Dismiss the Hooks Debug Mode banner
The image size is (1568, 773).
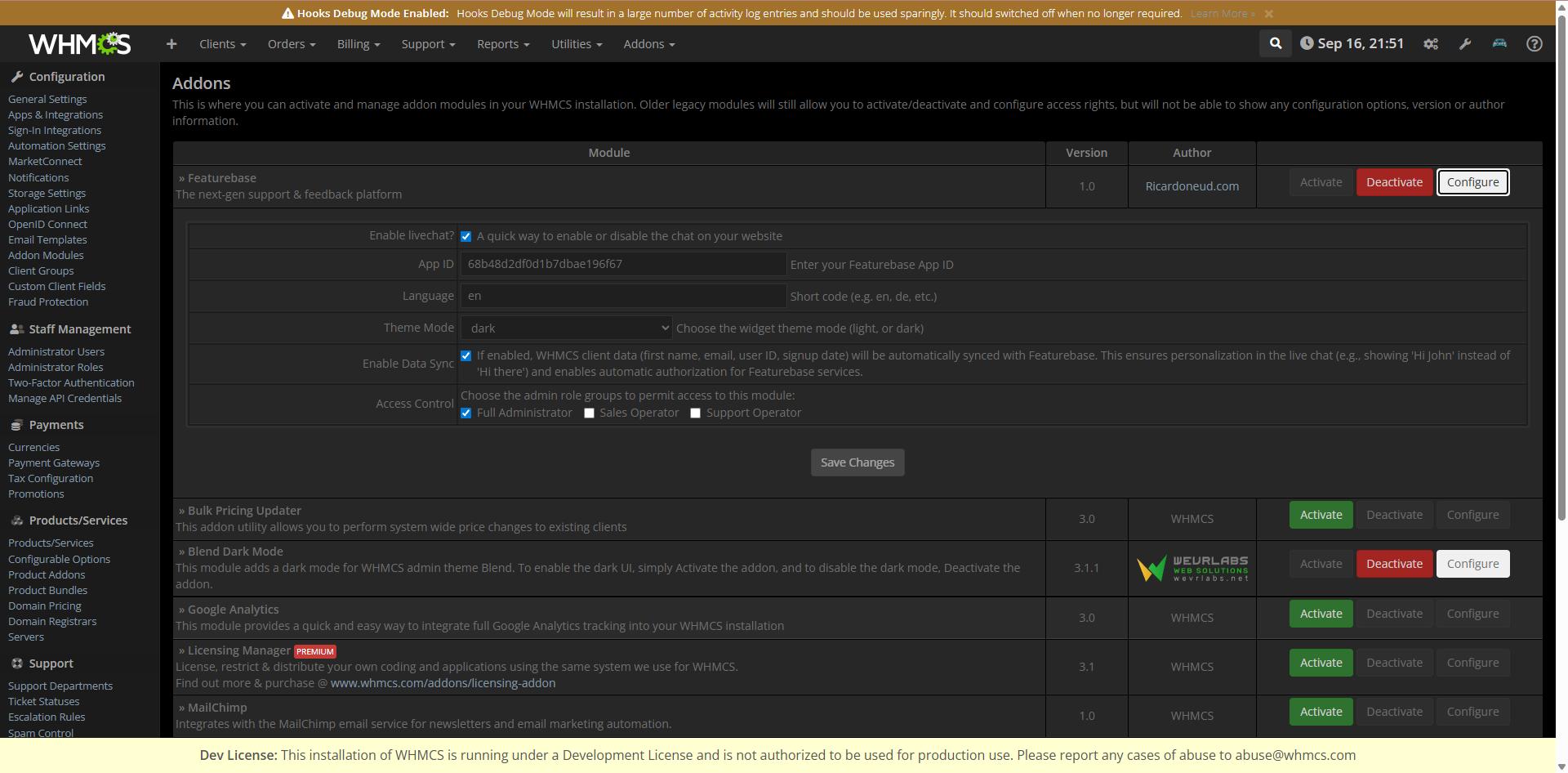click(1268, 14)
